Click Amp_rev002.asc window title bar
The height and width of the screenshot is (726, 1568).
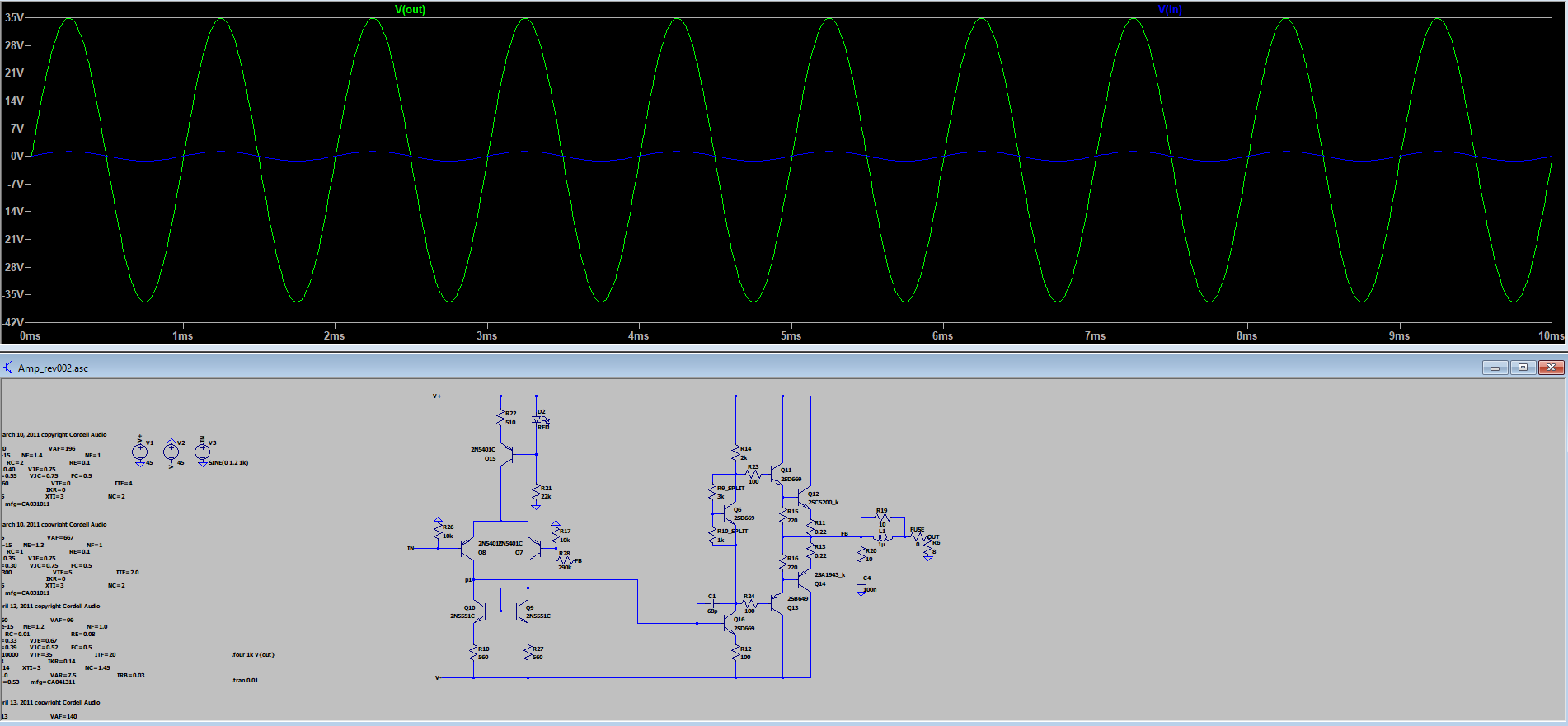coord(783,368)
